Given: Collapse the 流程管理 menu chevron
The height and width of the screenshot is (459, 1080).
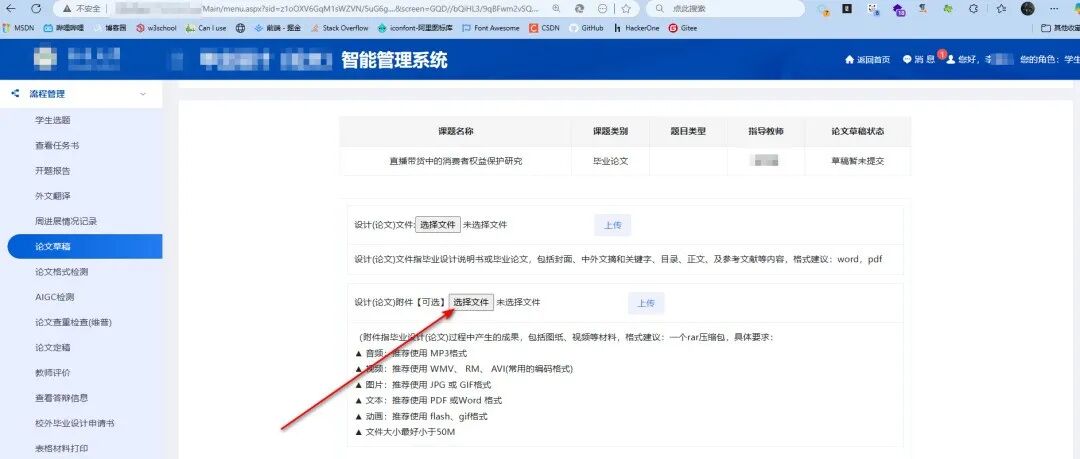Looking at the screenshot, I should point(143,94).
